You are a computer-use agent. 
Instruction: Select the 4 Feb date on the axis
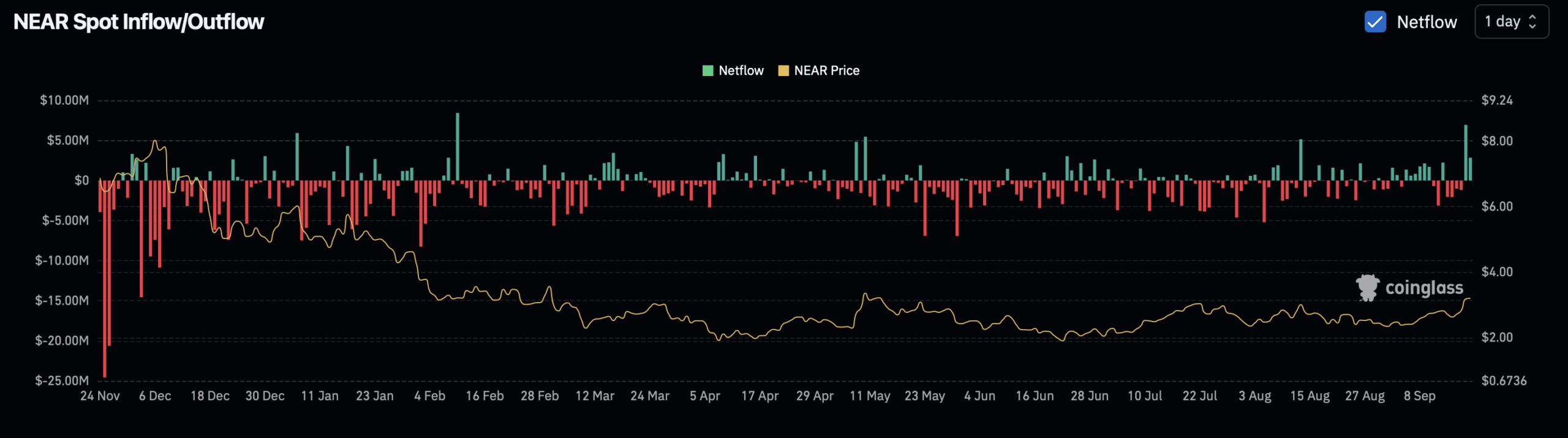429,396
